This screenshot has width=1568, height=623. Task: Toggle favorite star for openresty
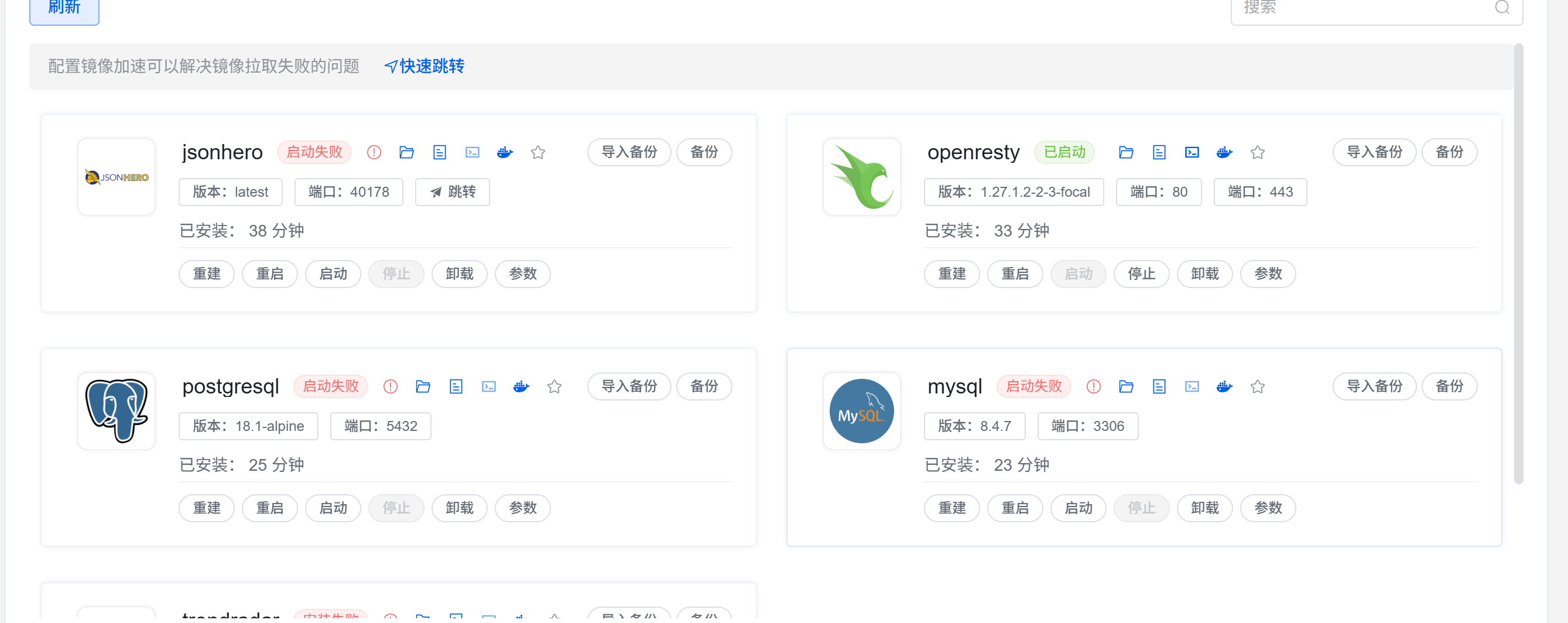(x=1258, y=152)
